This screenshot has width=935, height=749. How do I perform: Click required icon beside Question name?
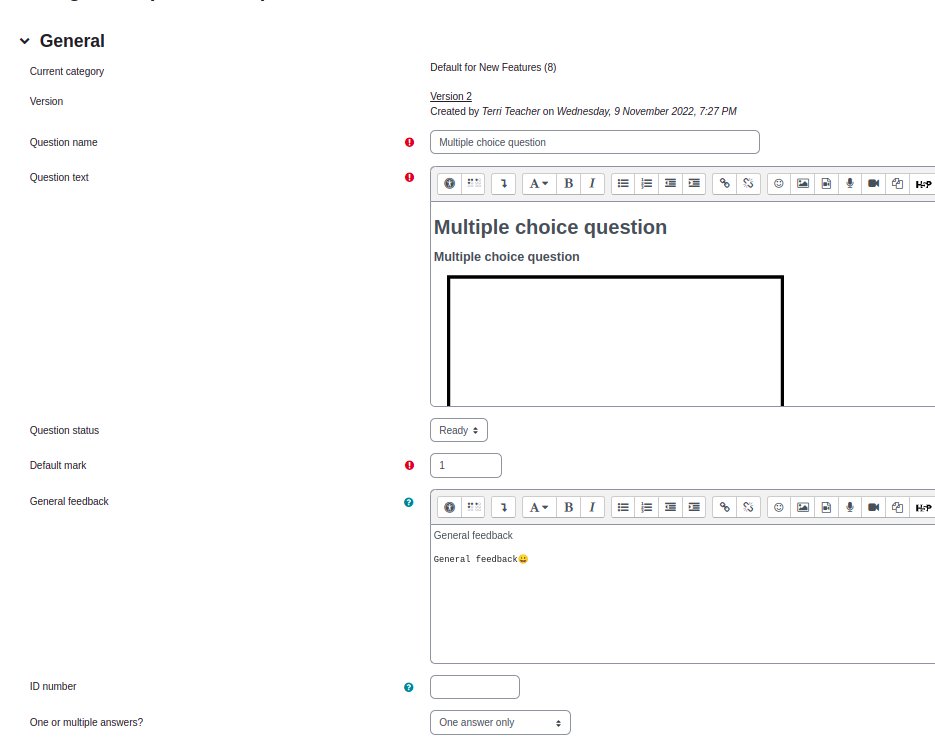pyautogui.click(x=409, y=142)
